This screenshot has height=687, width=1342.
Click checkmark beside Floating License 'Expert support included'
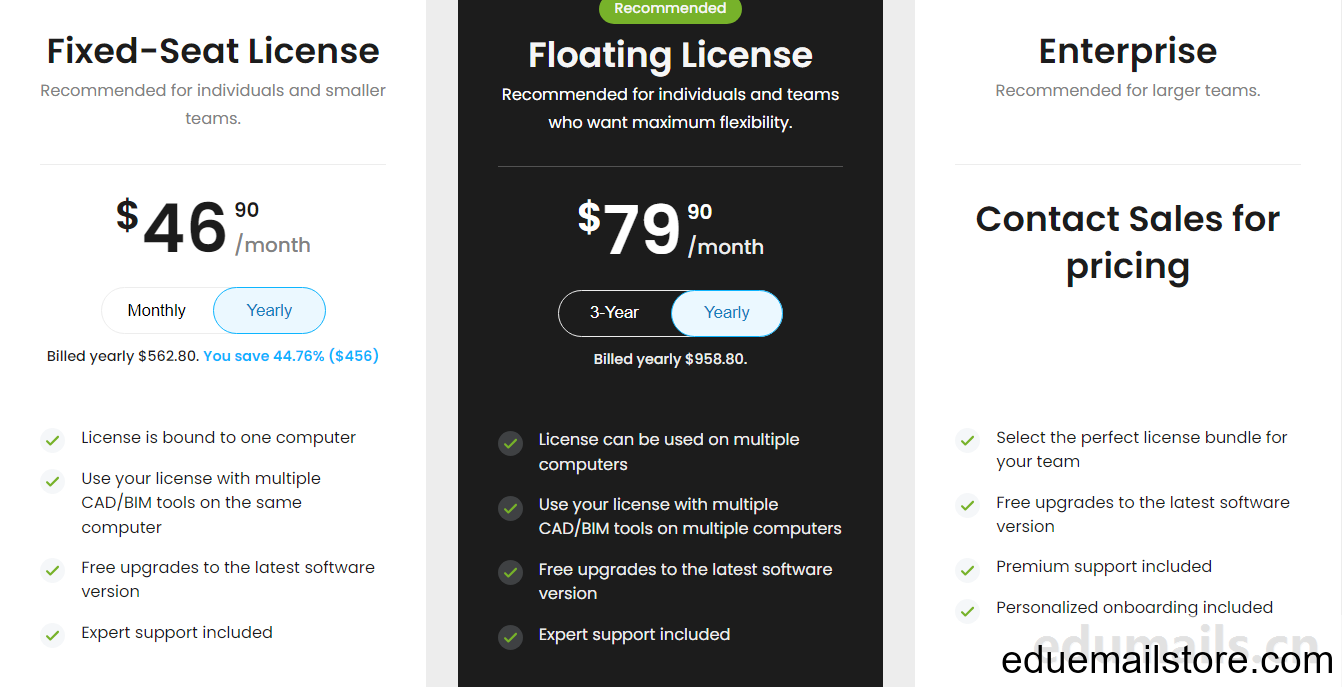(510, 636)
